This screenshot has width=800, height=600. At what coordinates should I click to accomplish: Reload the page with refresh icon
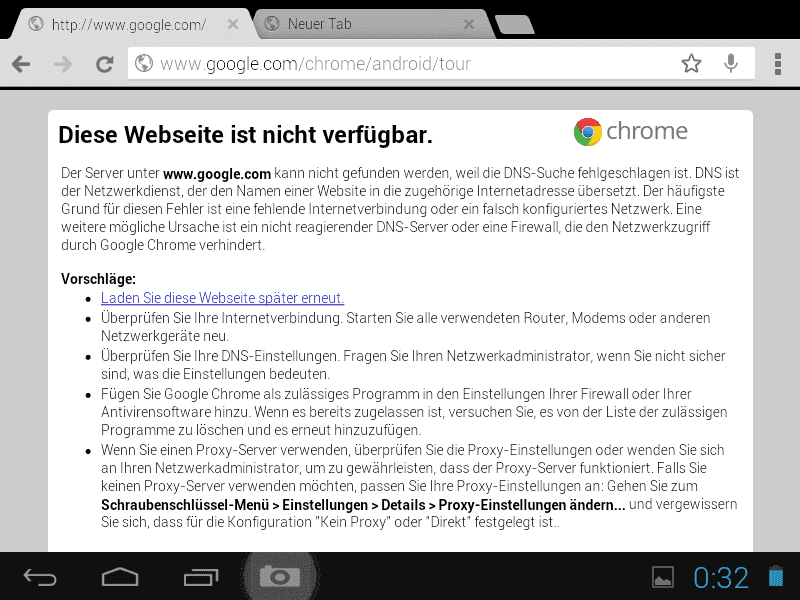[x=105, y=64]
